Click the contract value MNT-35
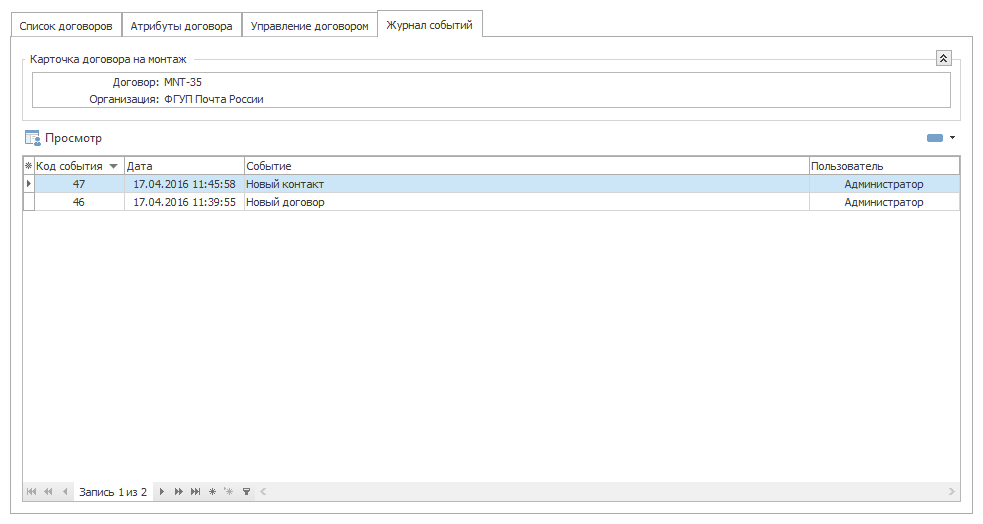 click(x=183, y=82)
